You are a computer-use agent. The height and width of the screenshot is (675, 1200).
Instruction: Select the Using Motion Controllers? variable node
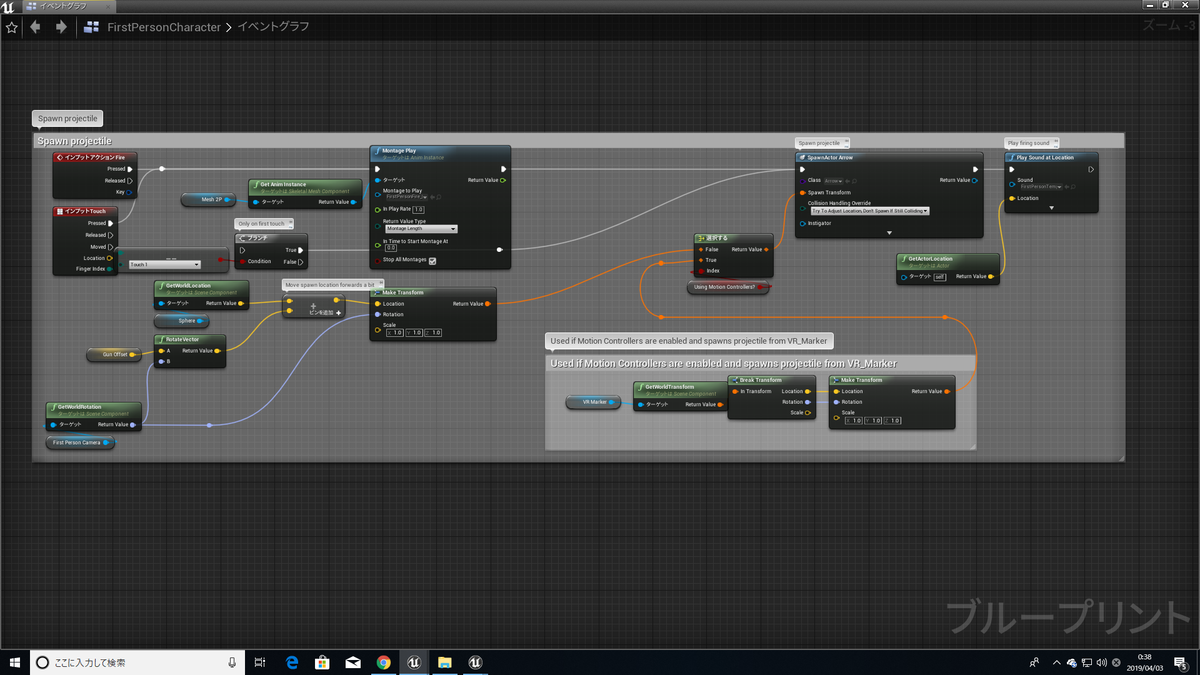tap(728, 288)
